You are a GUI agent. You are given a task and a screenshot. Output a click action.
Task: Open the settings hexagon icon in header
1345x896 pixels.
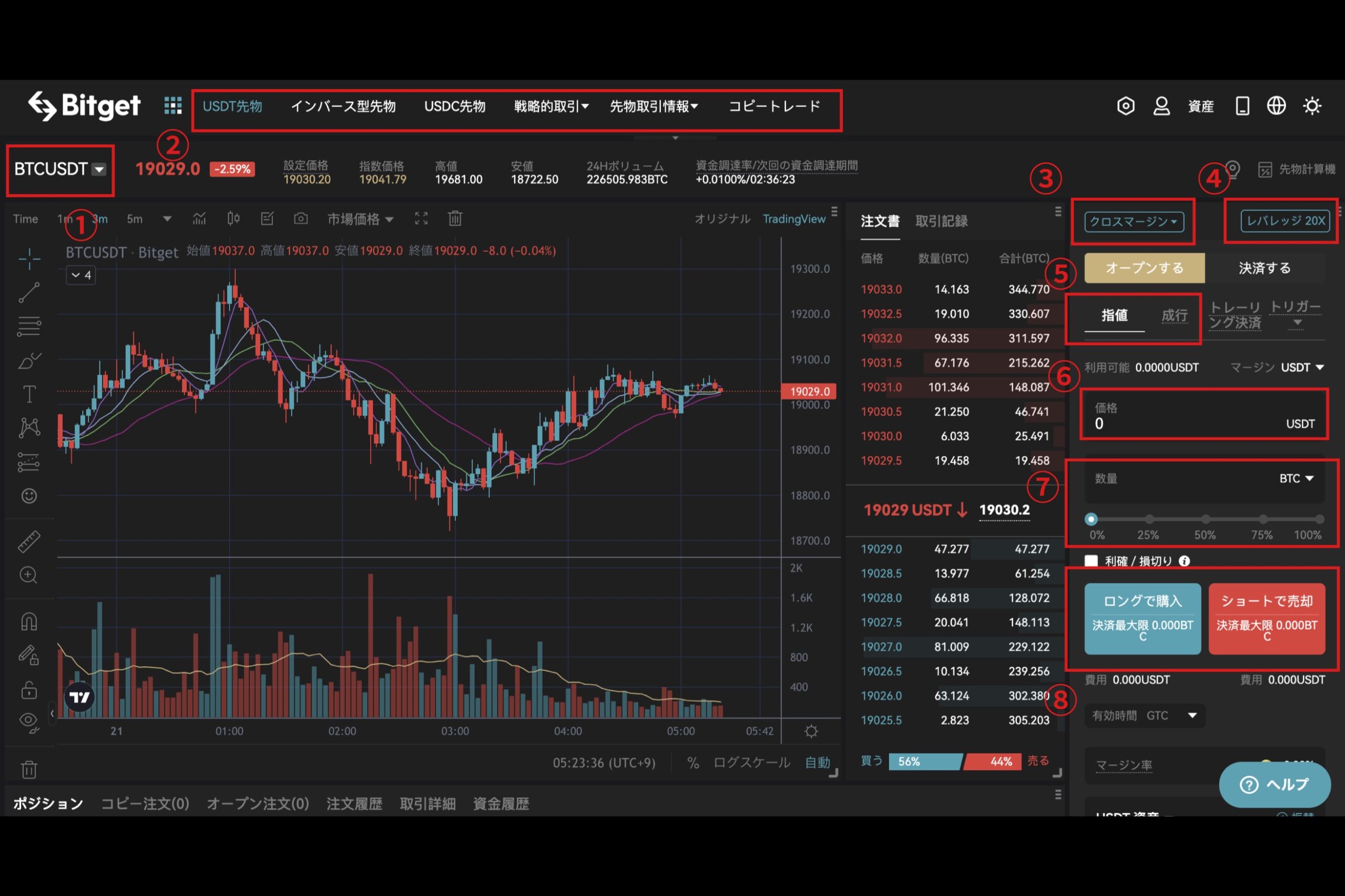tap(1125, 106)
